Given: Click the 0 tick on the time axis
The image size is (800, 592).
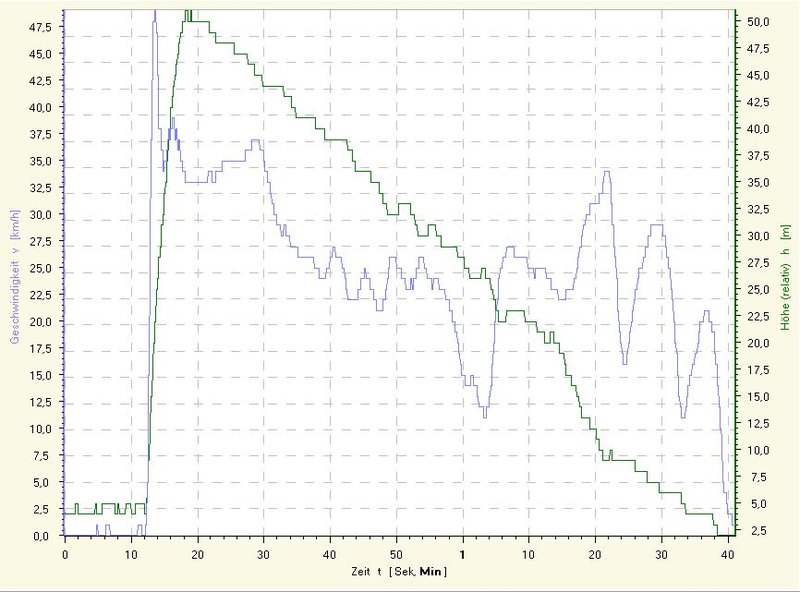Looking at the screenshot, I should coord(65,553).
